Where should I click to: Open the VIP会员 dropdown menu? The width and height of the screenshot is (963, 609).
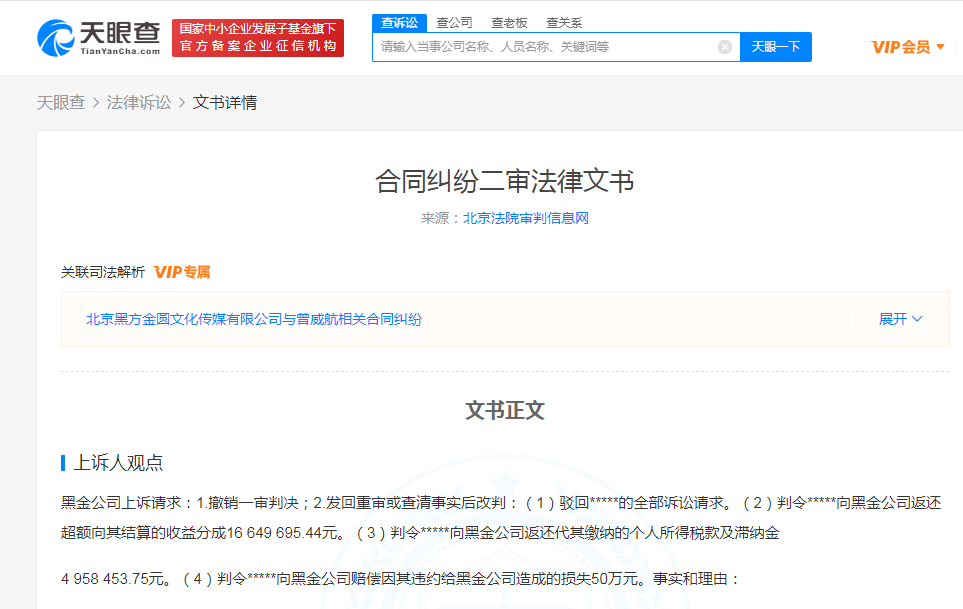[908, 47]
